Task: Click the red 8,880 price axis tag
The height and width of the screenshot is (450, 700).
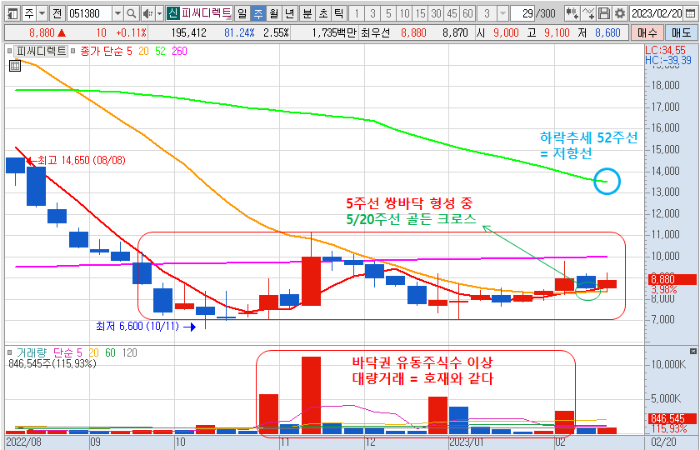Action: pos(671,279)
